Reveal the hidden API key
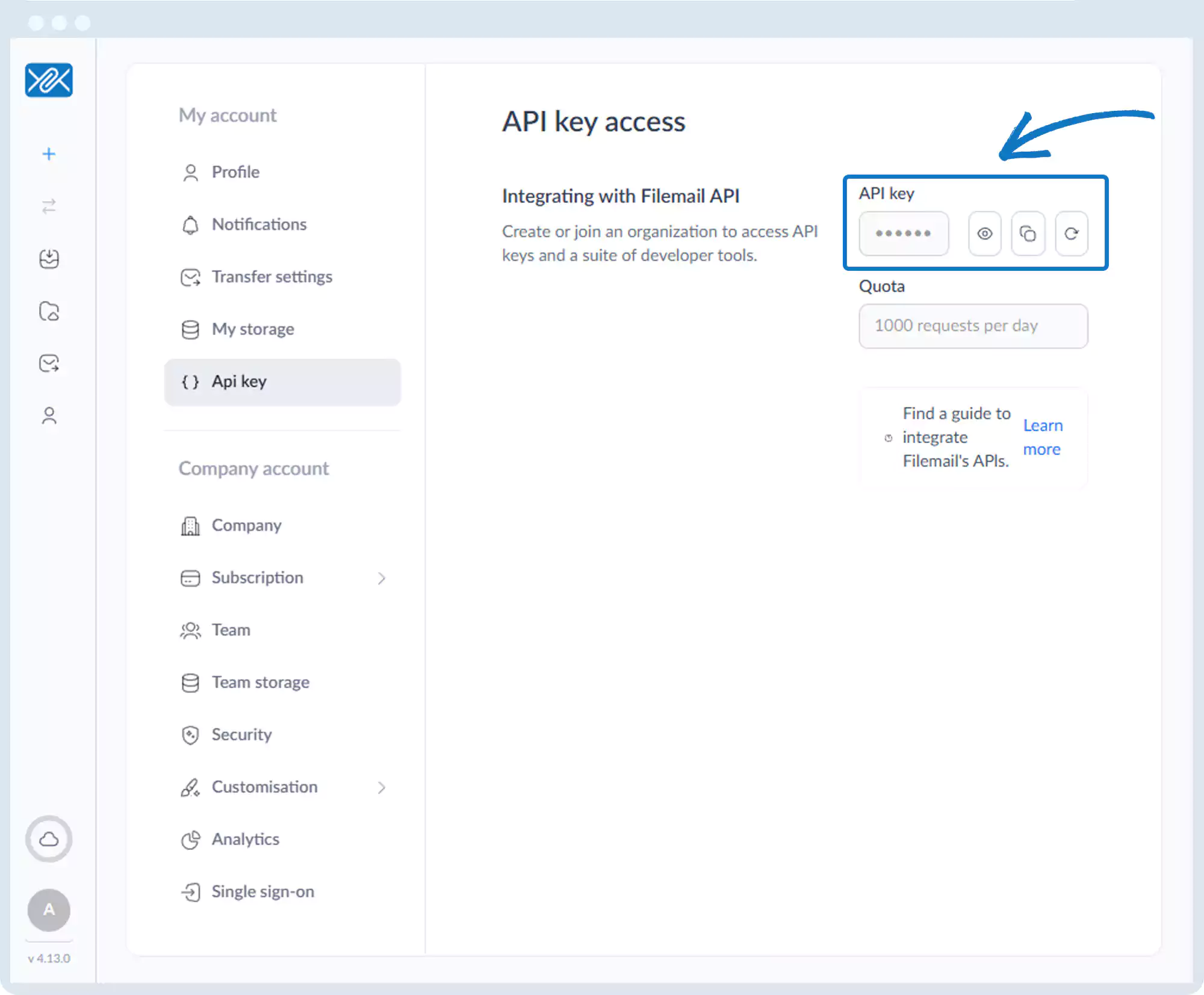 click(984, 234)
